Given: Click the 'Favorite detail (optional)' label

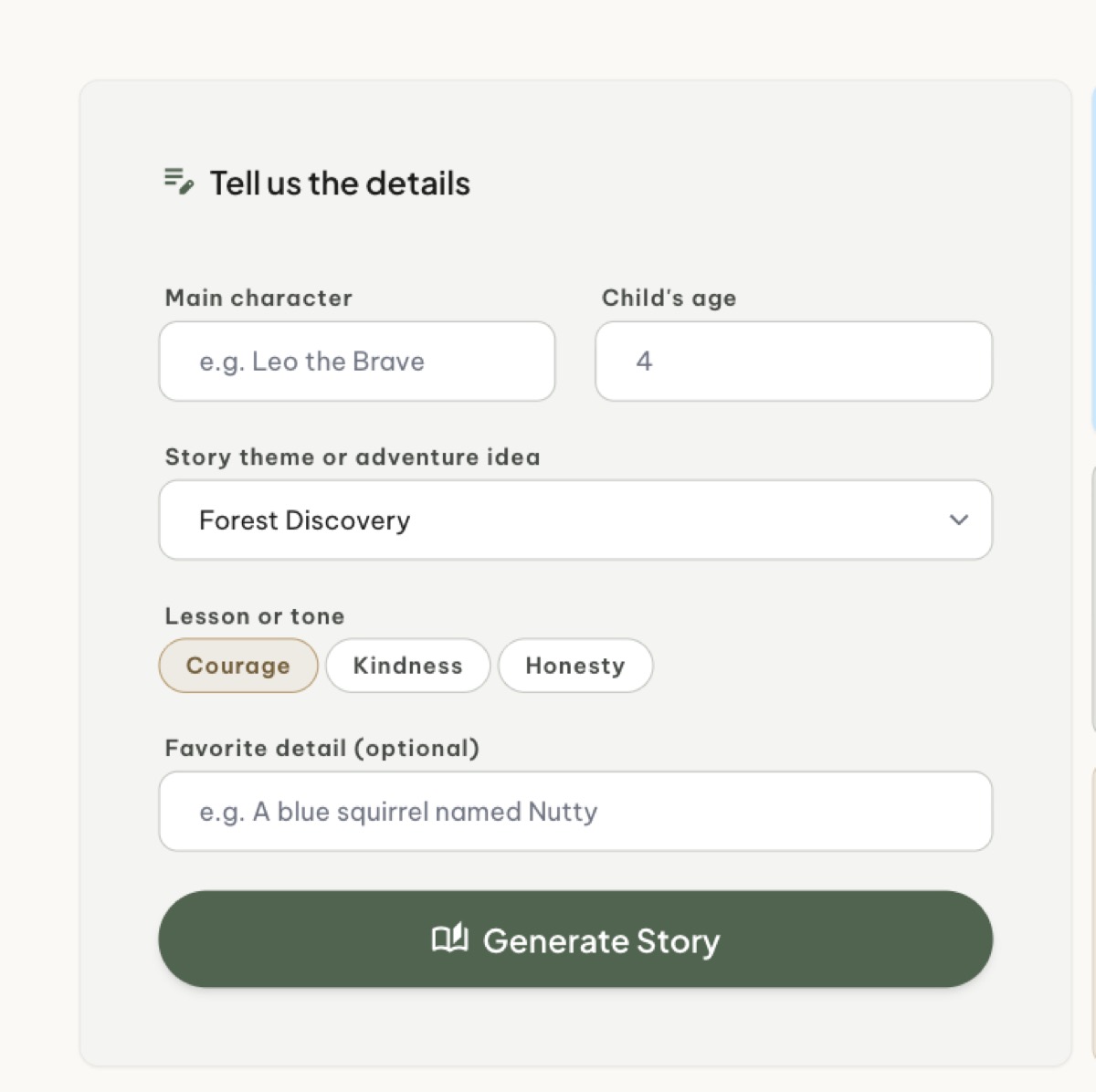Looking at the screenshot, I should [322, 748].
